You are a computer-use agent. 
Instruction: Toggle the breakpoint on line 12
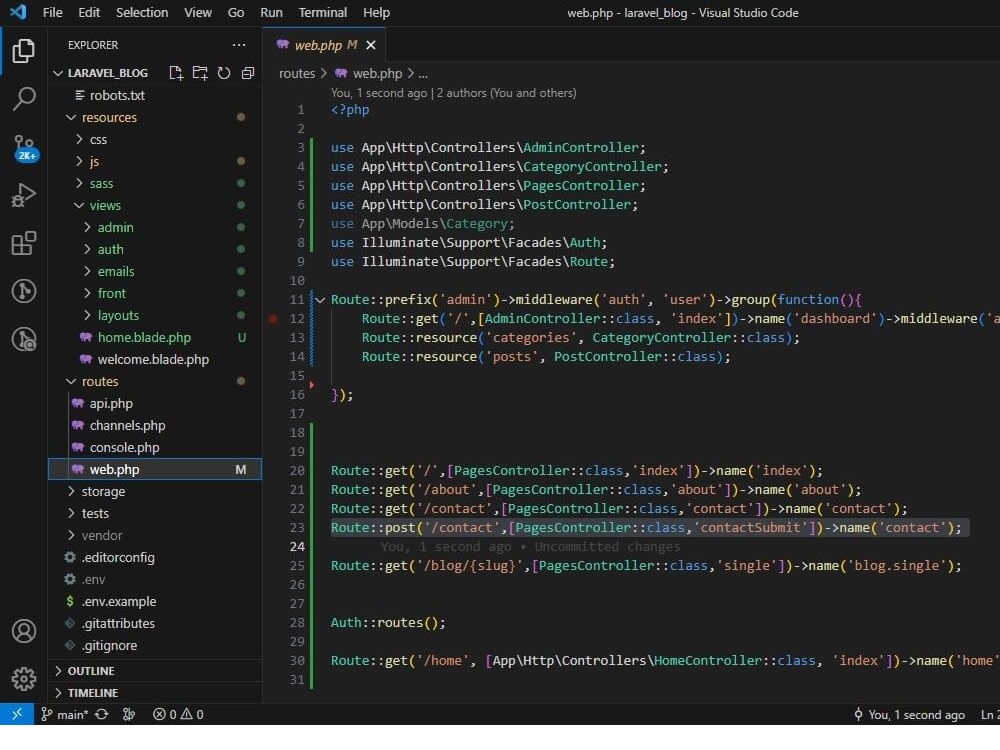273,318
